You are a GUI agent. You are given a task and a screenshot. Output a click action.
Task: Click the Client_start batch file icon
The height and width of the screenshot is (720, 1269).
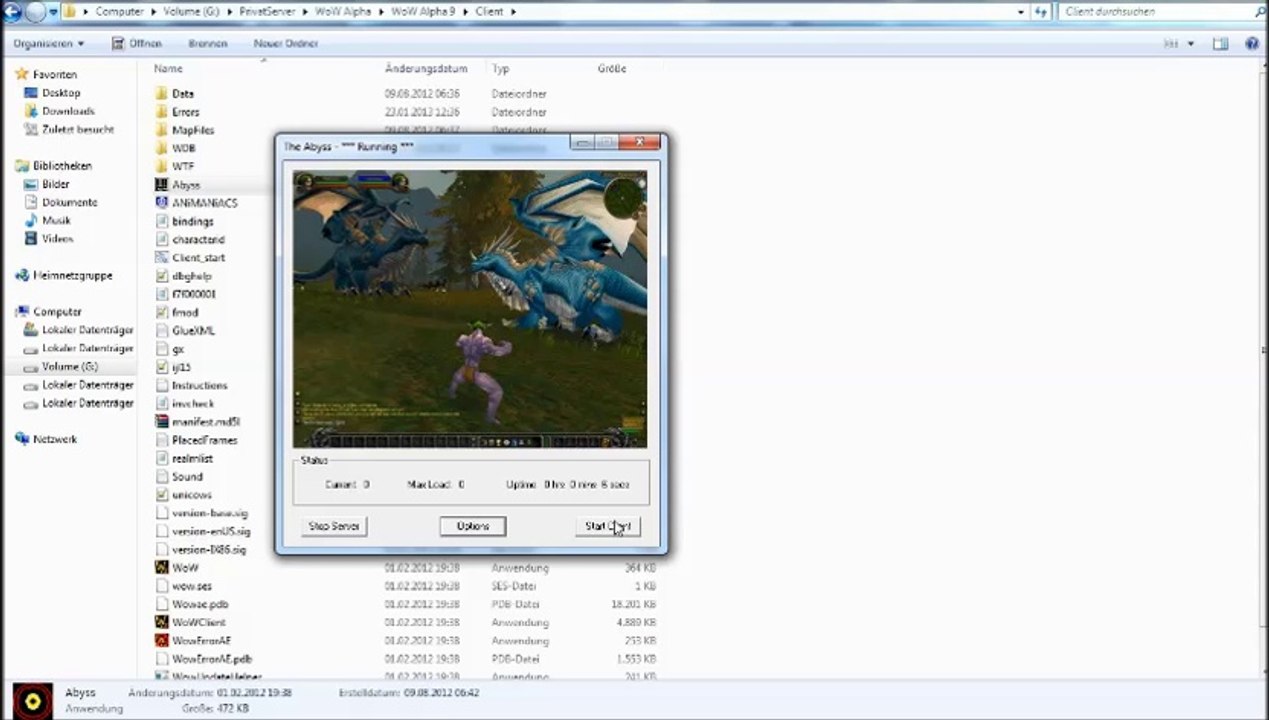click(162, 258)
